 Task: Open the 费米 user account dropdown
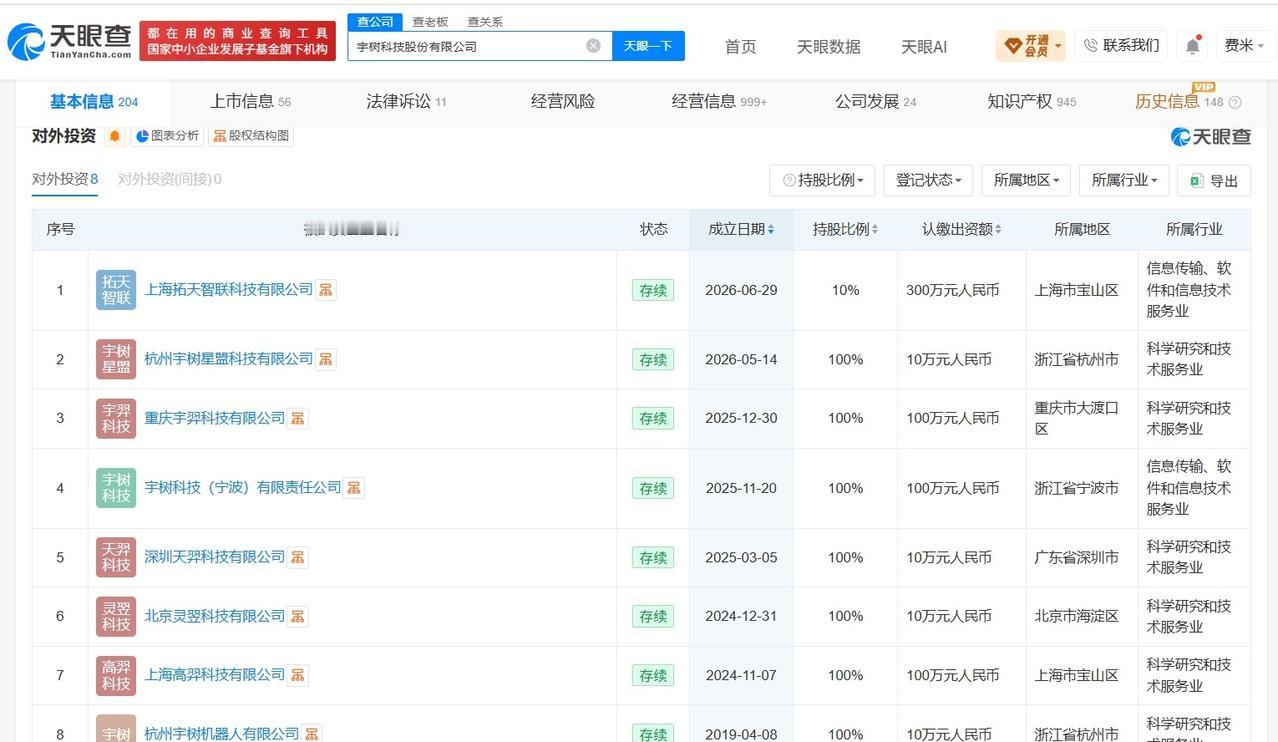(x=1245, y=45)
